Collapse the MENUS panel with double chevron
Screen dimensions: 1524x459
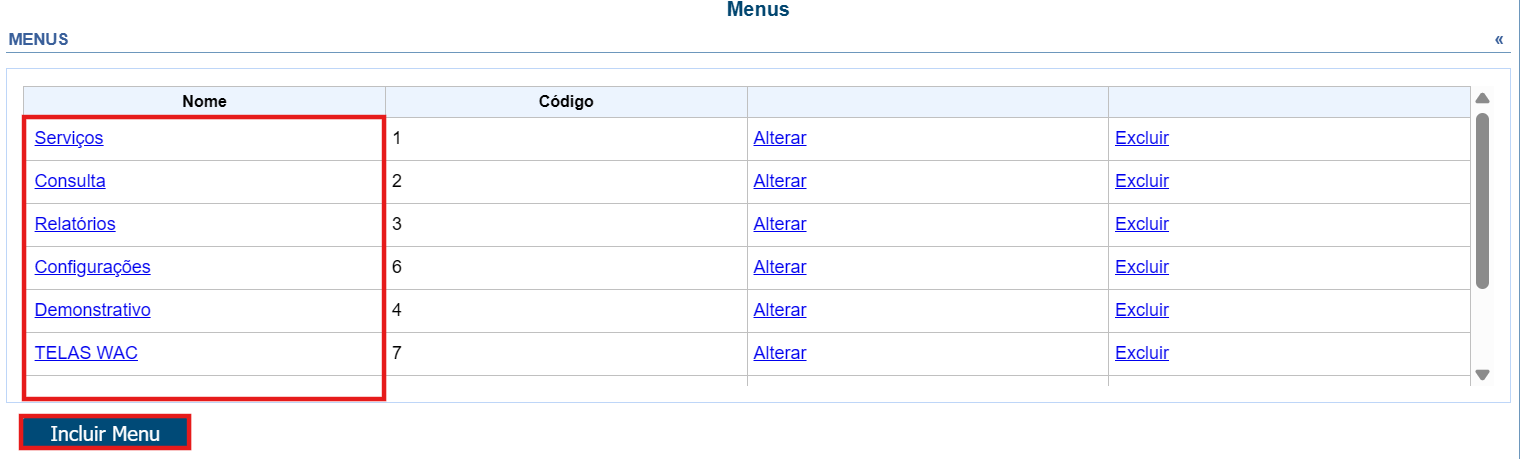coord(1499,40)
